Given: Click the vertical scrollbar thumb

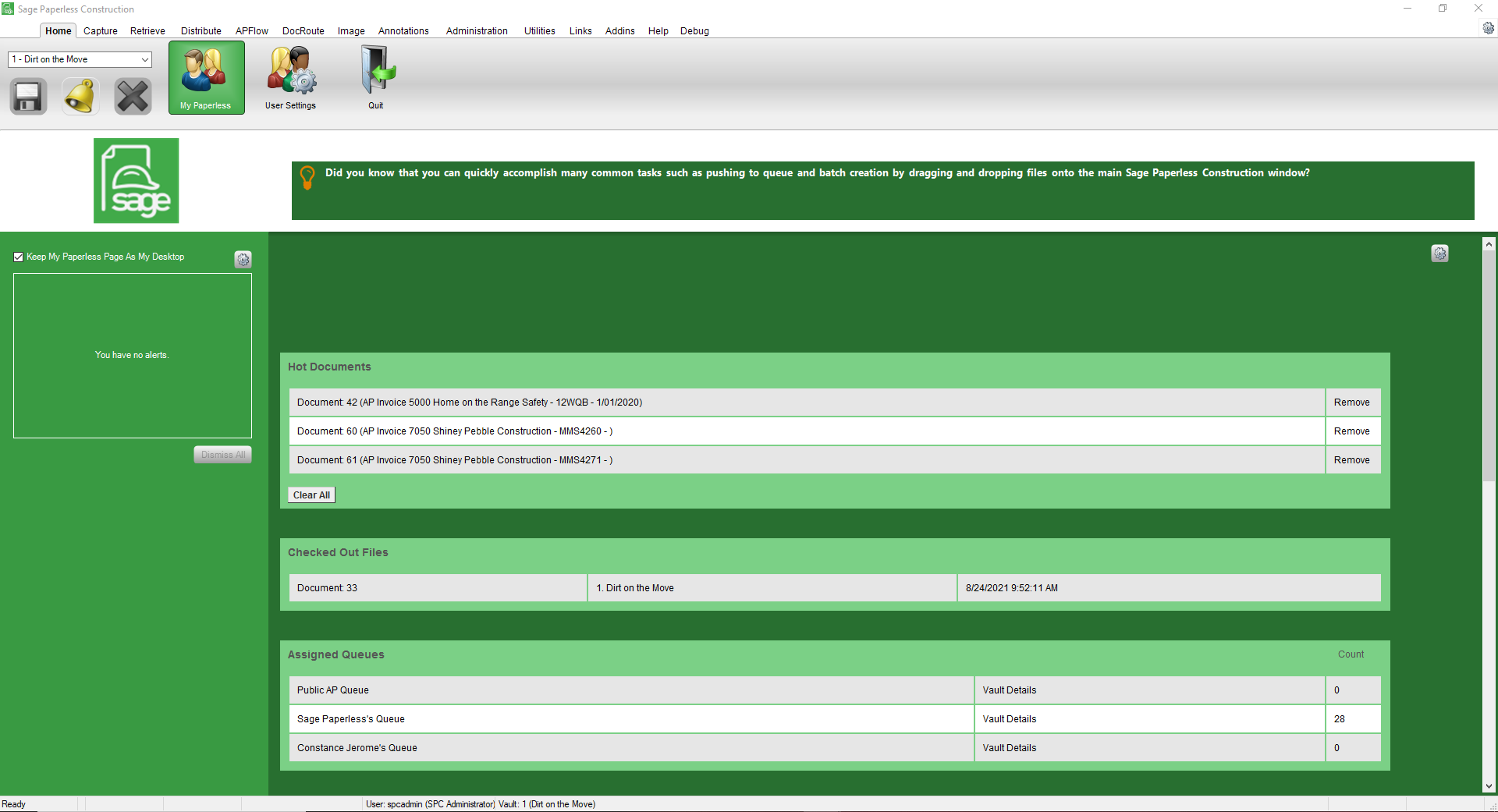Looking at the screenshot, I should (x=1489, y=367).
